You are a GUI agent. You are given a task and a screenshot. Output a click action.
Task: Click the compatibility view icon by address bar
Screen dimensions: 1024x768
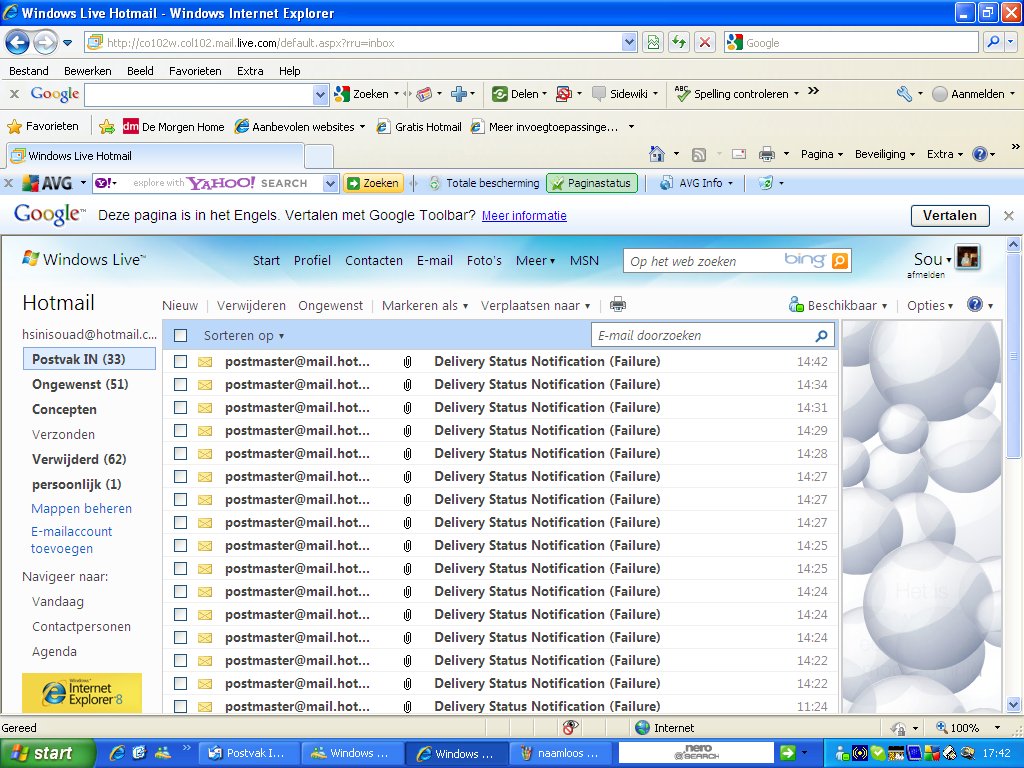tap(653, 42)
